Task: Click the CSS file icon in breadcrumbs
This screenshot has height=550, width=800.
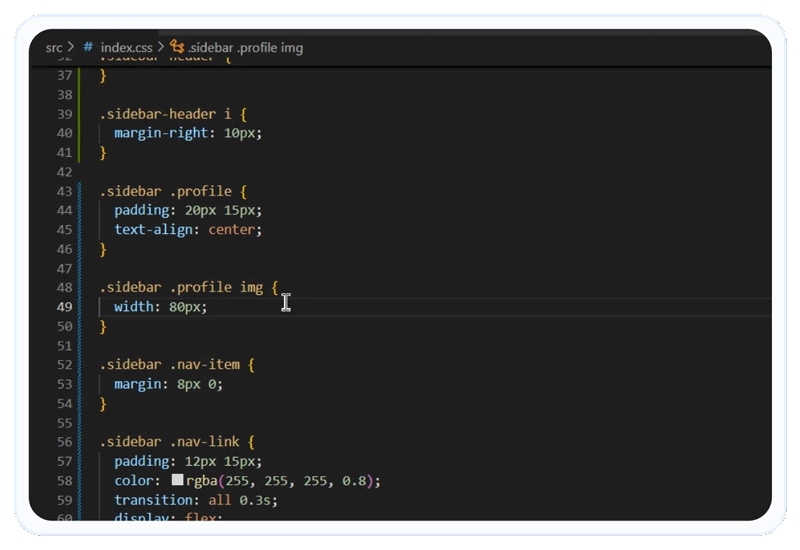Action: point(88,47)
